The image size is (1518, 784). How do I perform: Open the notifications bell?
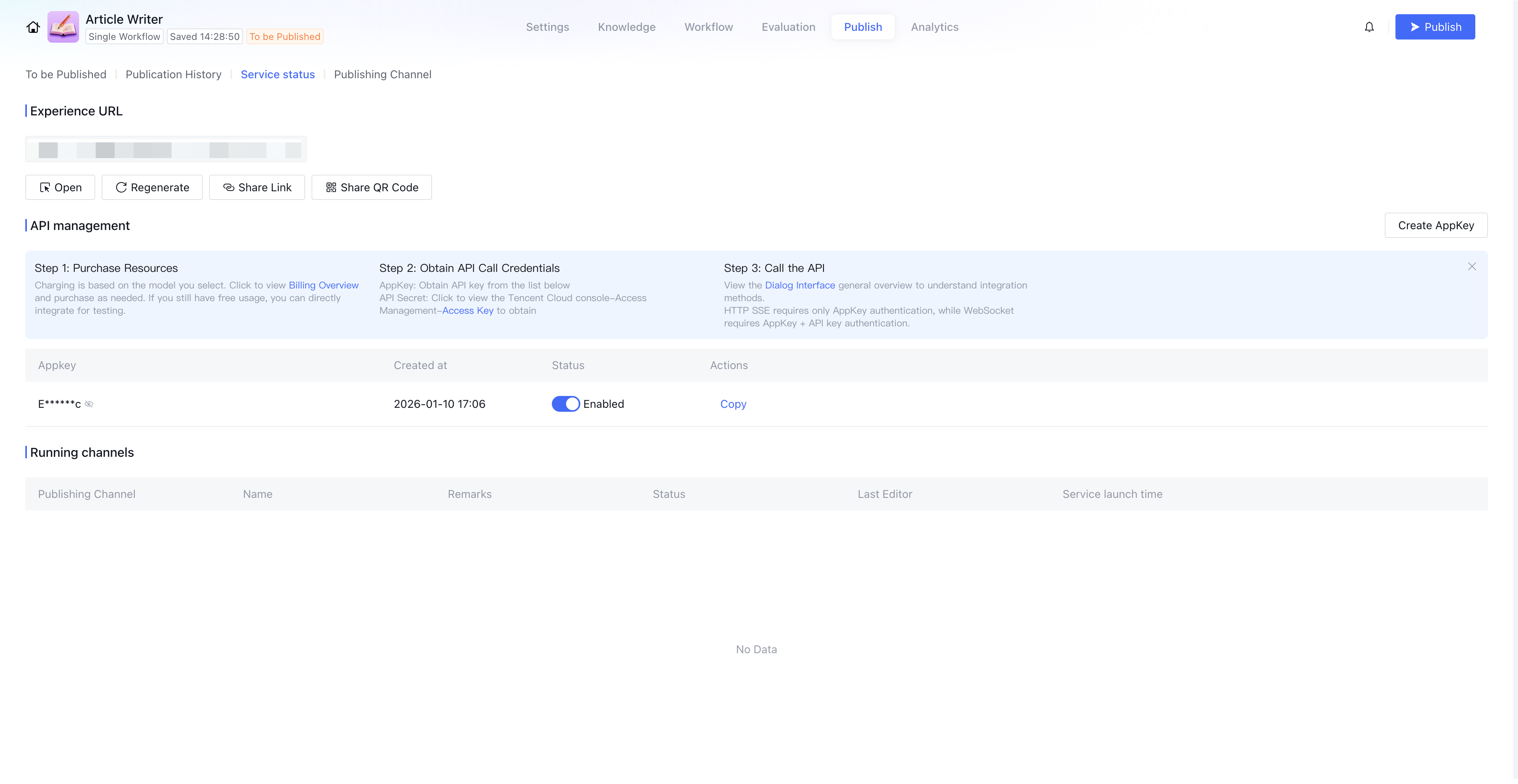(1369, 27)
